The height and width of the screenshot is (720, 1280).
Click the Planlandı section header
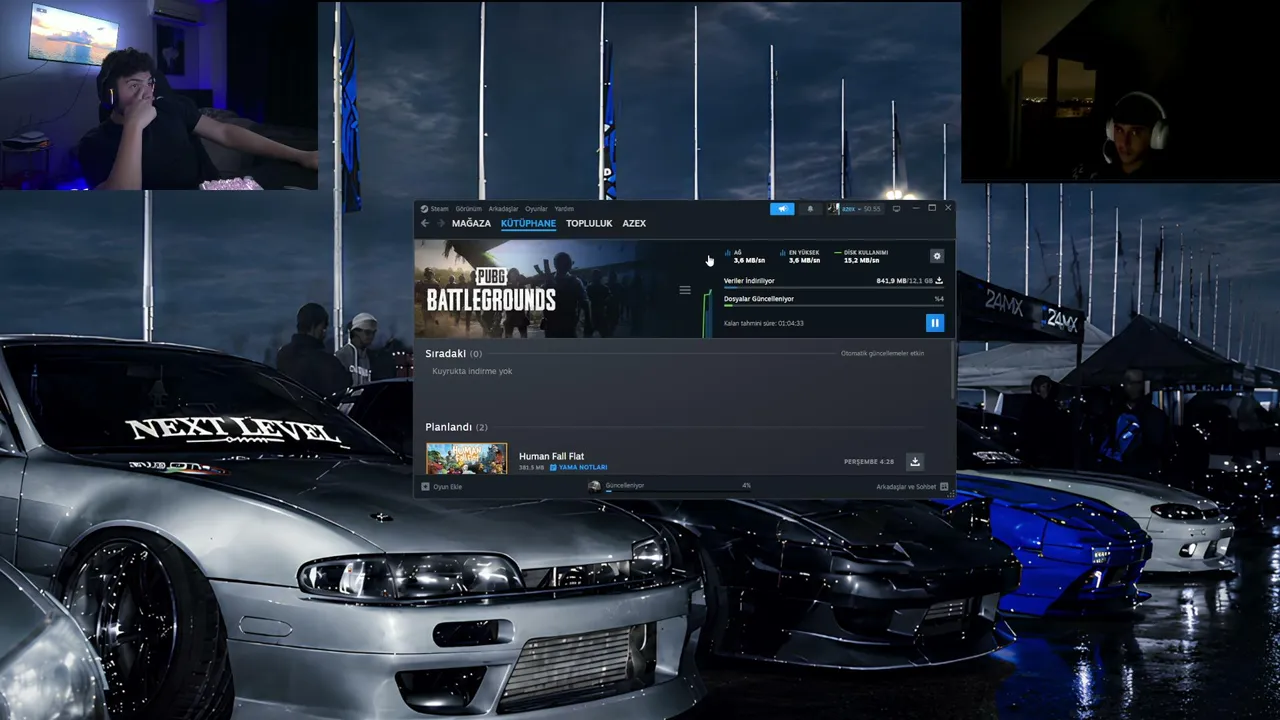(x=456, y=427)
